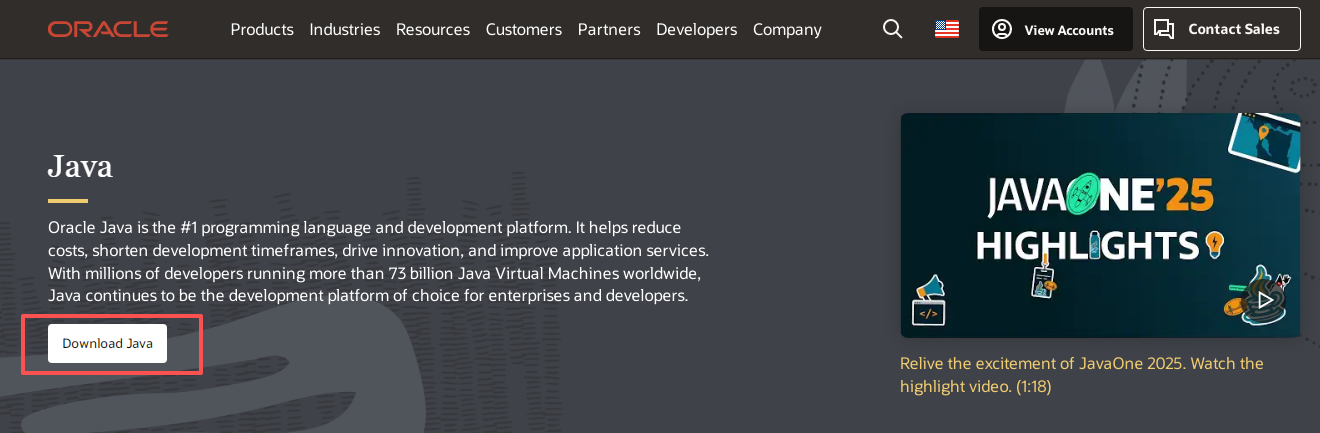
Task: Open the Company menu
Action: pos(787,29)
